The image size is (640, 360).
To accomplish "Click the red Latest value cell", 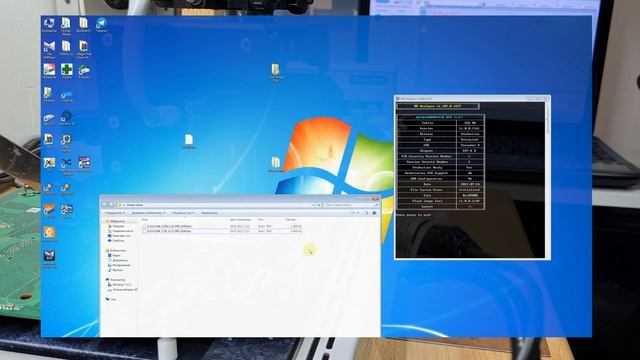I will tap(470, 207).
